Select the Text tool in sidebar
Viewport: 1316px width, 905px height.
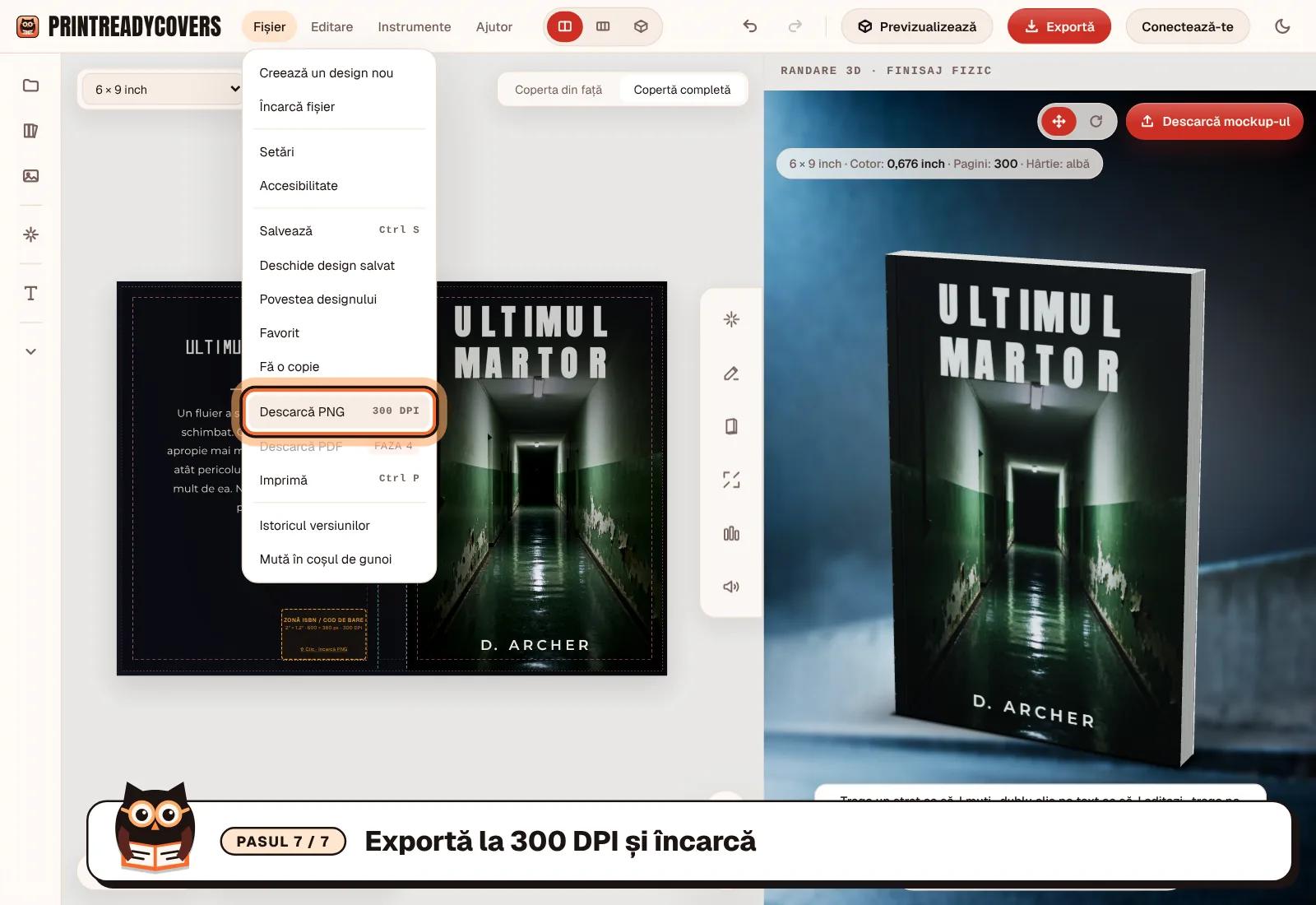click(30, 294)
